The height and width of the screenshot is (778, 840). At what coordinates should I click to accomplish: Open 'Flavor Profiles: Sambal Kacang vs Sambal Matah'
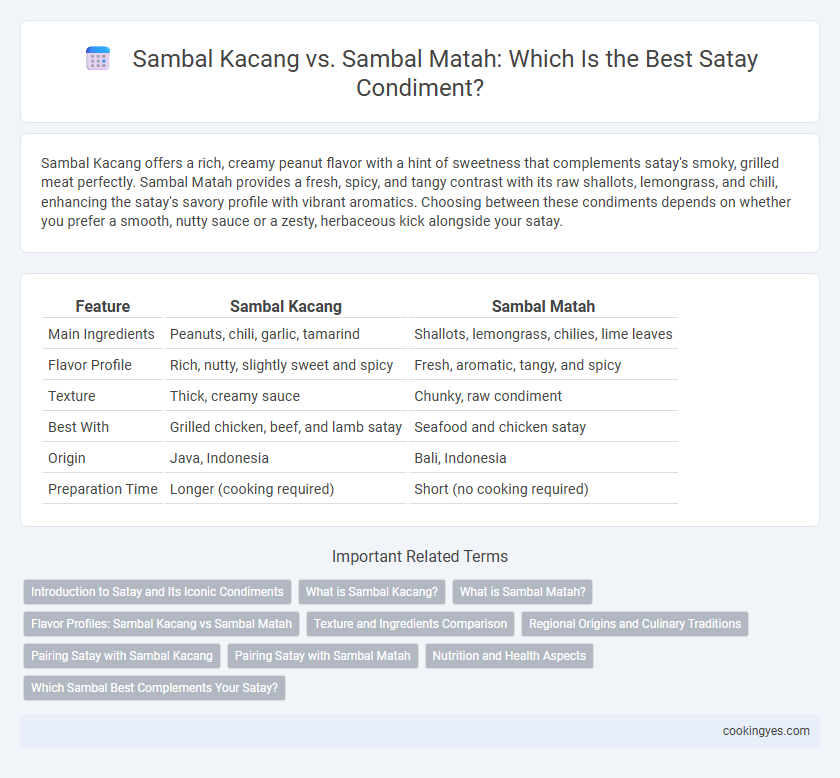[x=161, y=624]
